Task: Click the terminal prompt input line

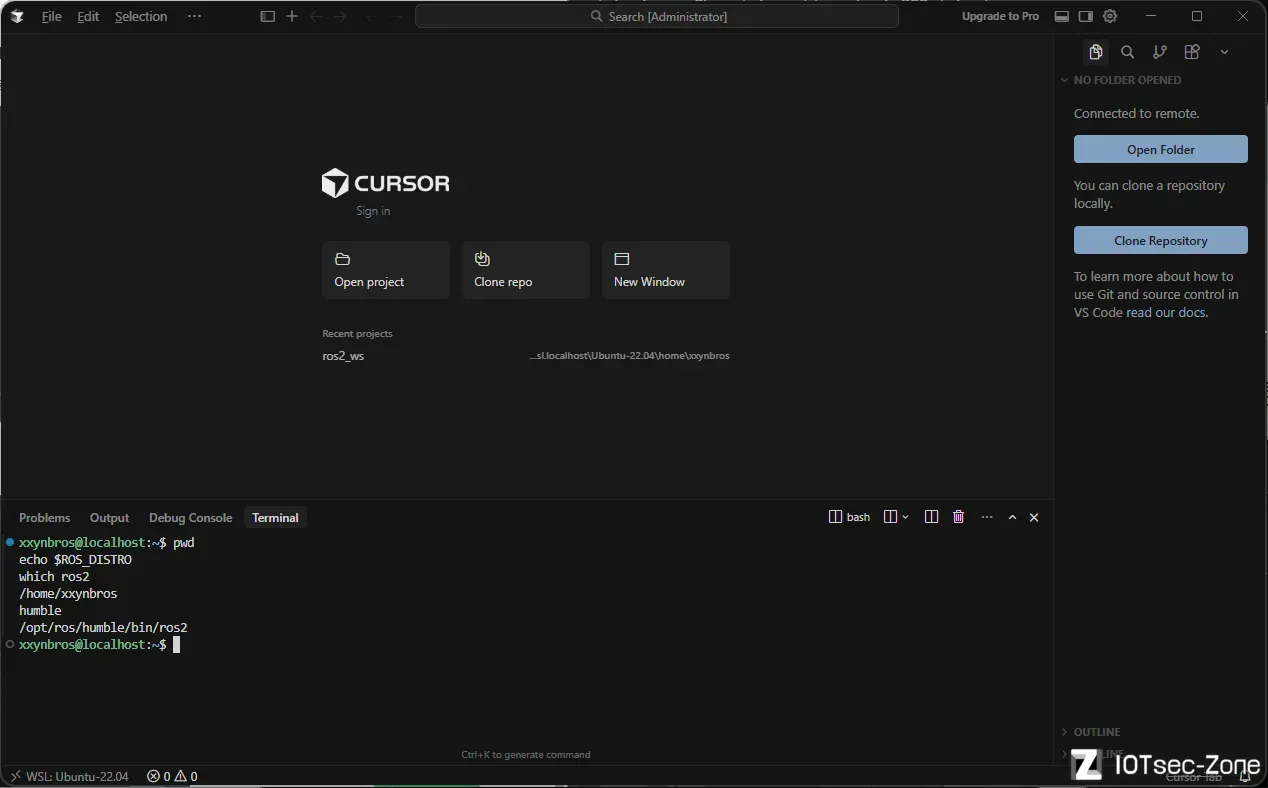Action: pyautogui.click(x=99, y=645)
